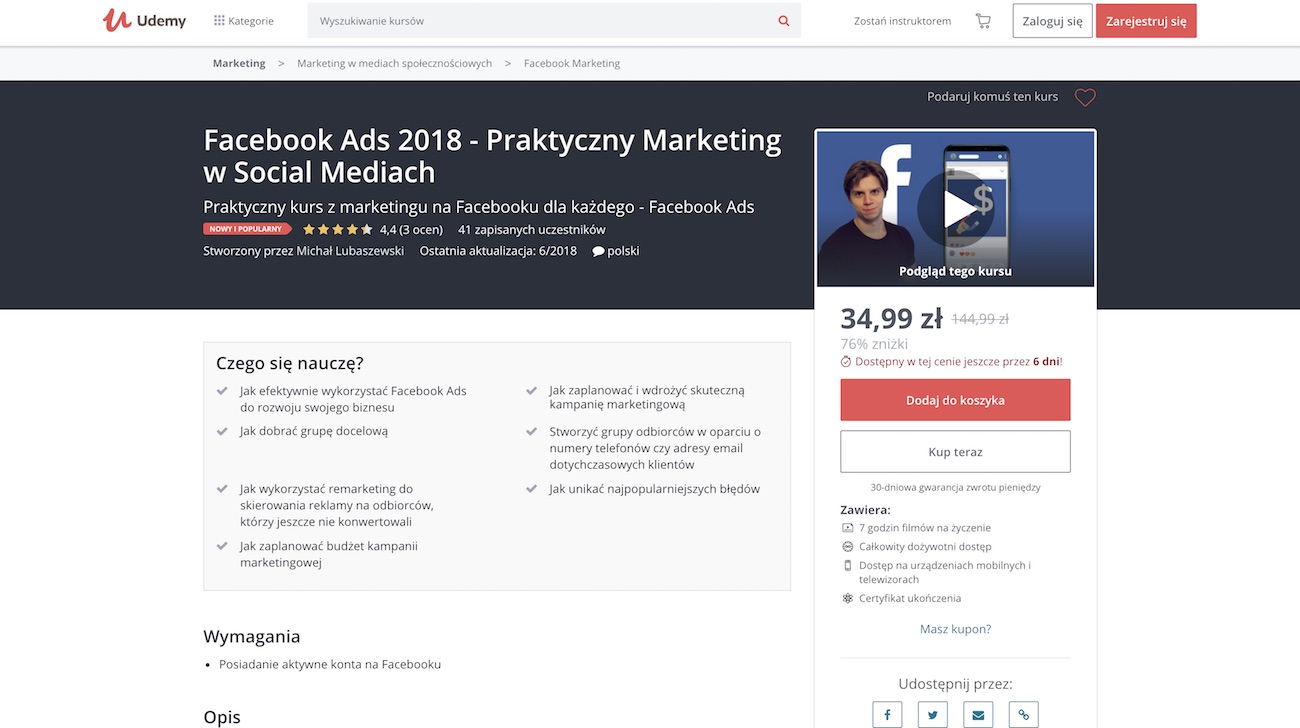Click 'Jak unikać najpopularniejszych błędów' item
This screenshot has height=728, width=1300.
click(655, 489)
